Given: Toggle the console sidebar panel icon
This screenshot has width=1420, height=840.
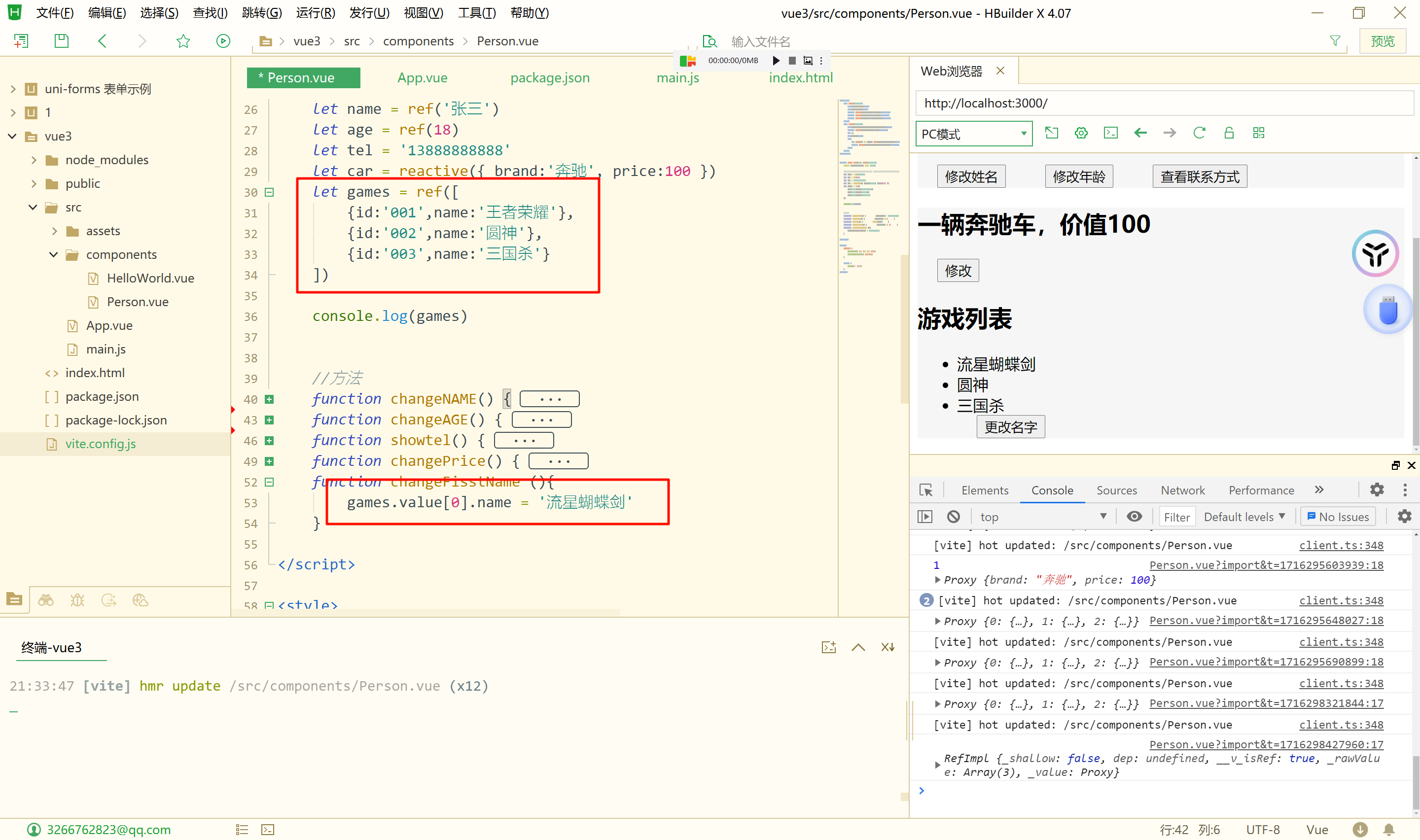Looking at the screenshot, I should 925,516.
